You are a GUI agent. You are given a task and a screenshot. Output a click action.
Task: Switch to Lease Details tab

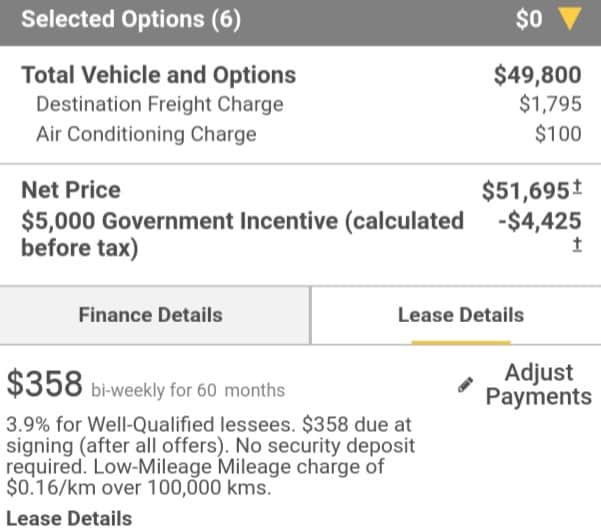pyautogui.click(x=461, y=315)
